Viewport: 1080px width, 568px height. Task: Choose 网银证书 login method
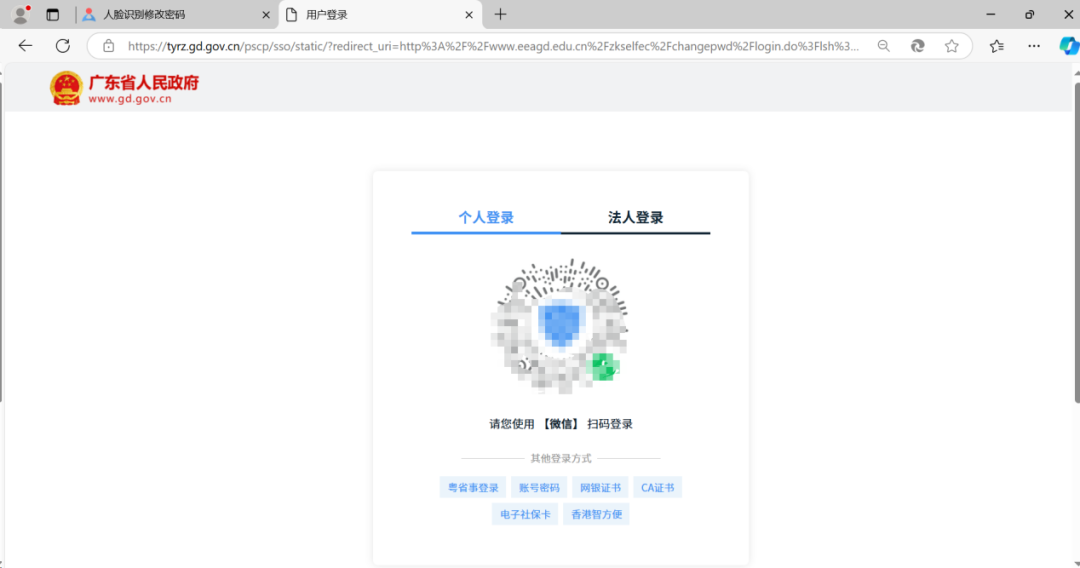click(600, 487)
